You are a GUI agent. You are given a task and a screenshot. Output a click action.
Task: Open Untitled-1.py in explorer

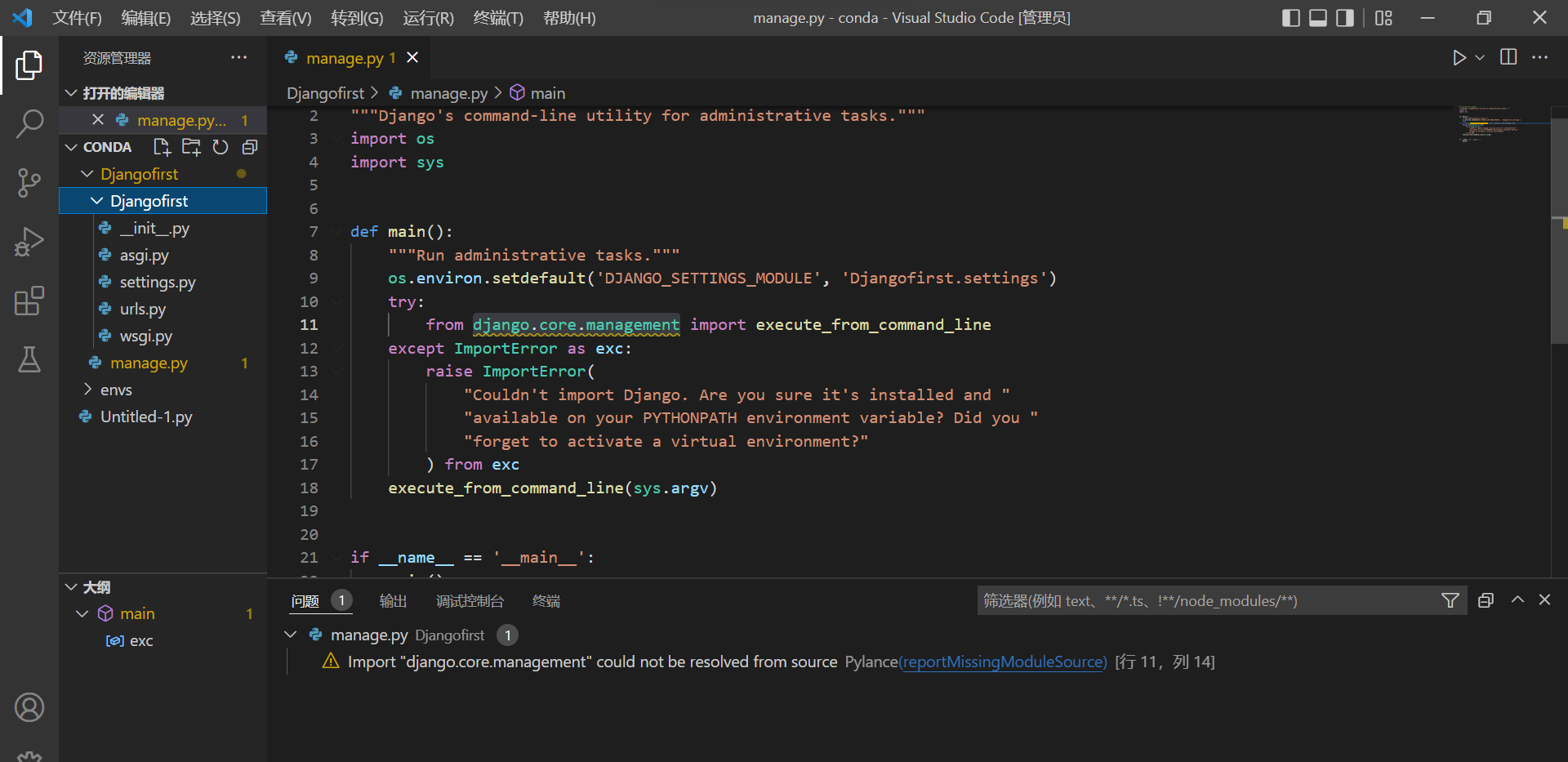coord(146,417)
